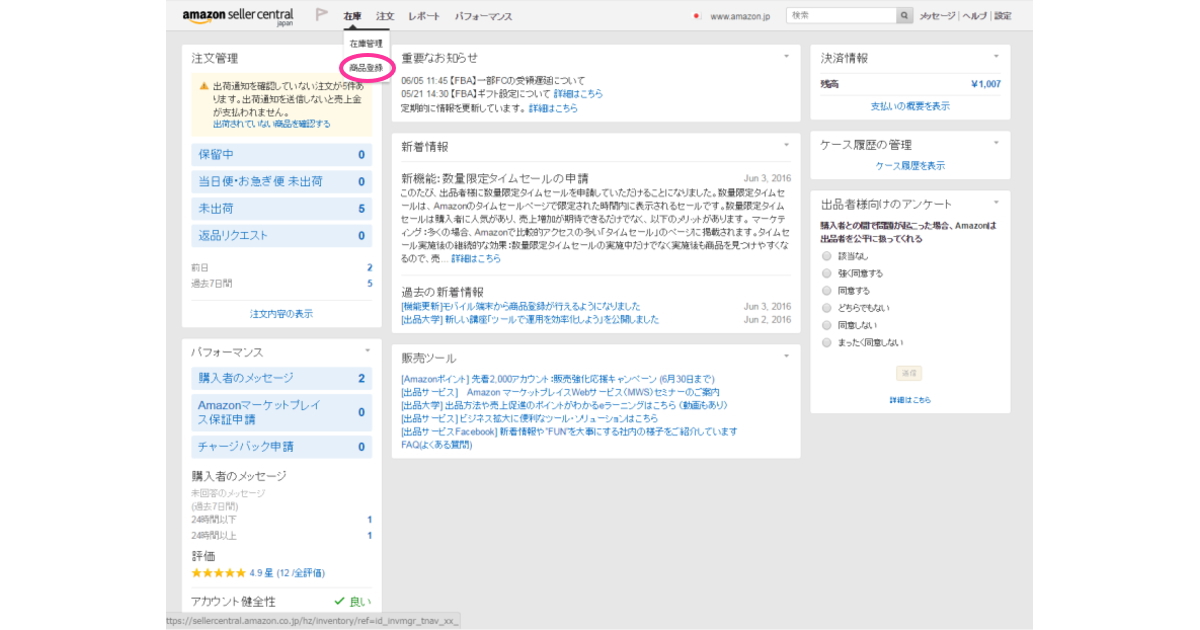Image resolution: width=1200 pixels, height=630 pixels.
Task: Open ビジネス拡大に便利なツール link
Action: point(529,418)
